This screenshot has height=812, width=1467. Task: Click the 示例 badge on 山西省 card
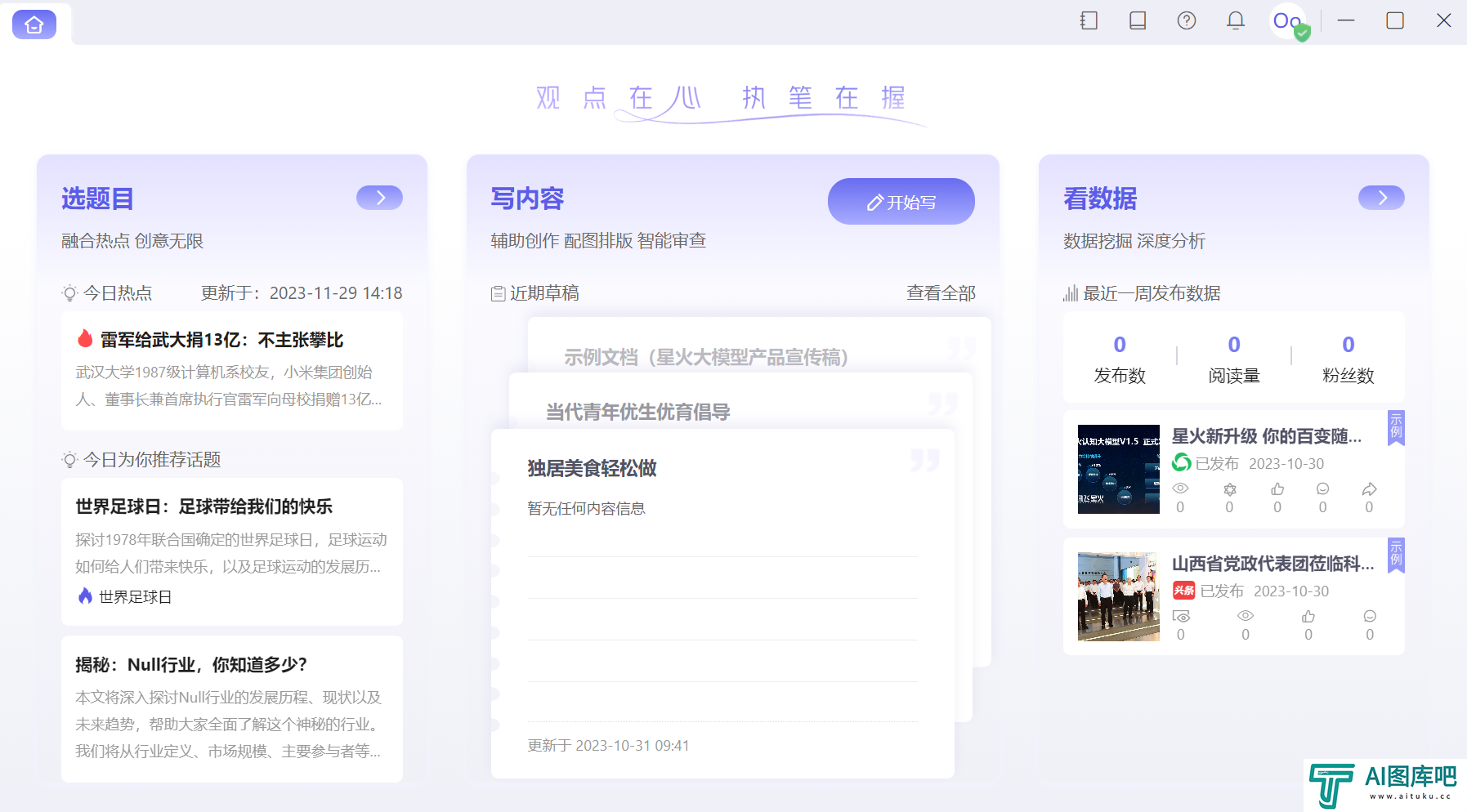(1396, 555)
